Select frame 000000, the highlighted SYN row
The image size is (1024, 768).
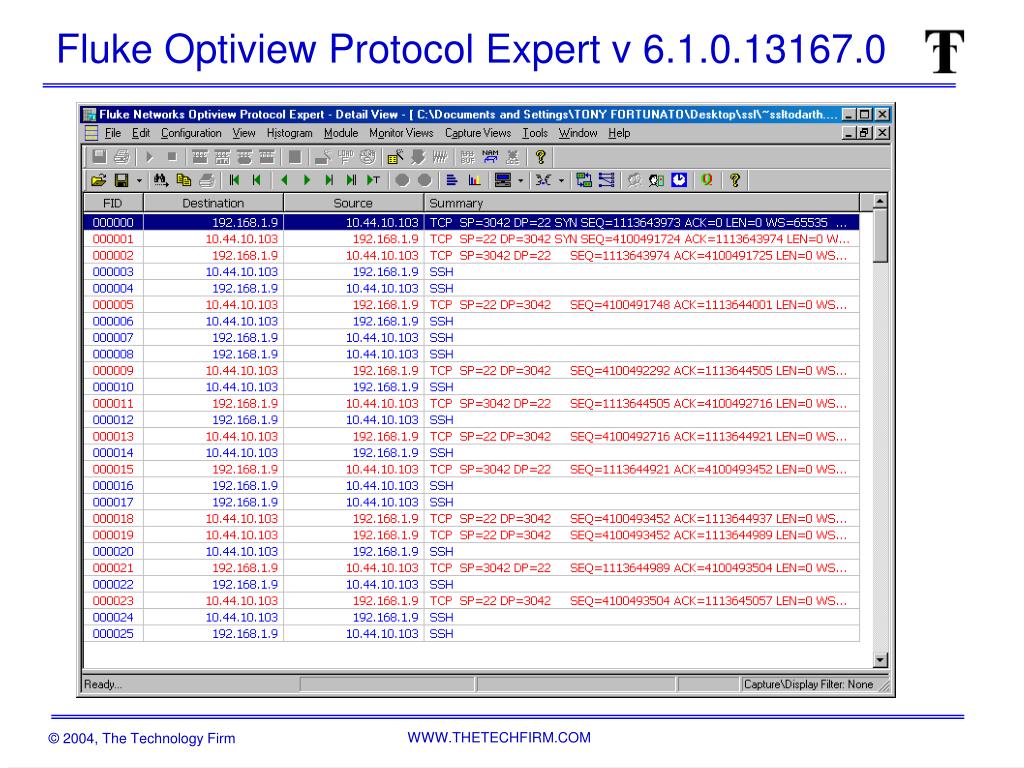coord(472,222)
